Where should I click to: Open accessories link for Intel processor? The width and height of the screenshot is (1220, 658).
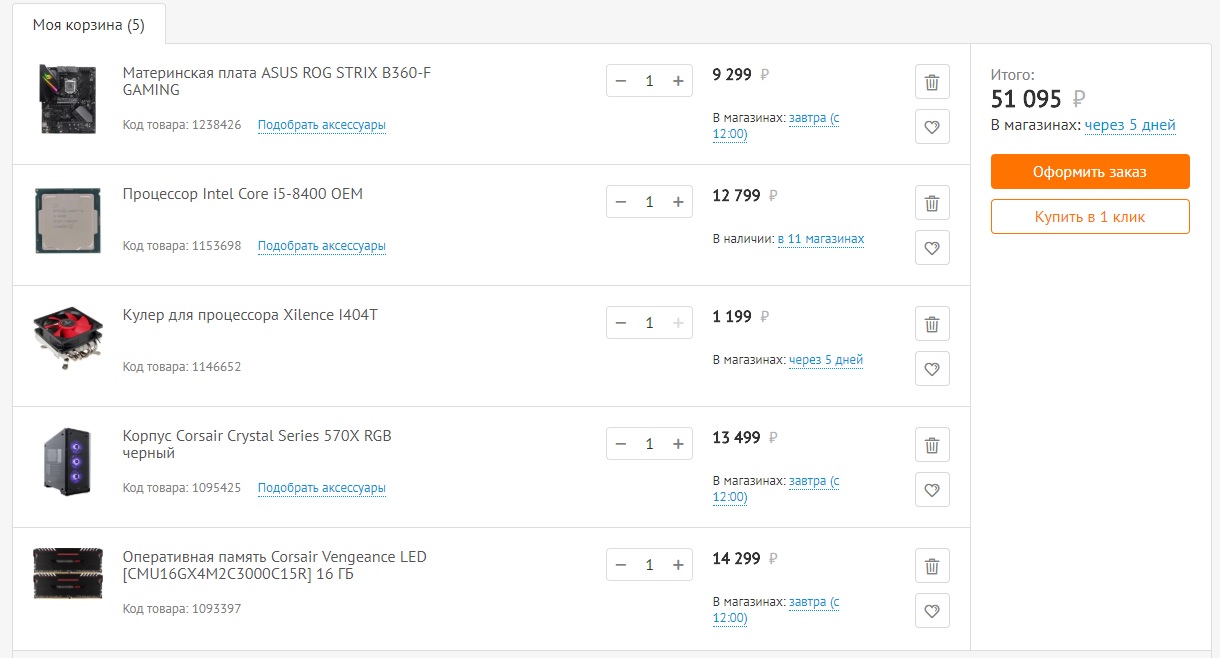322,246
